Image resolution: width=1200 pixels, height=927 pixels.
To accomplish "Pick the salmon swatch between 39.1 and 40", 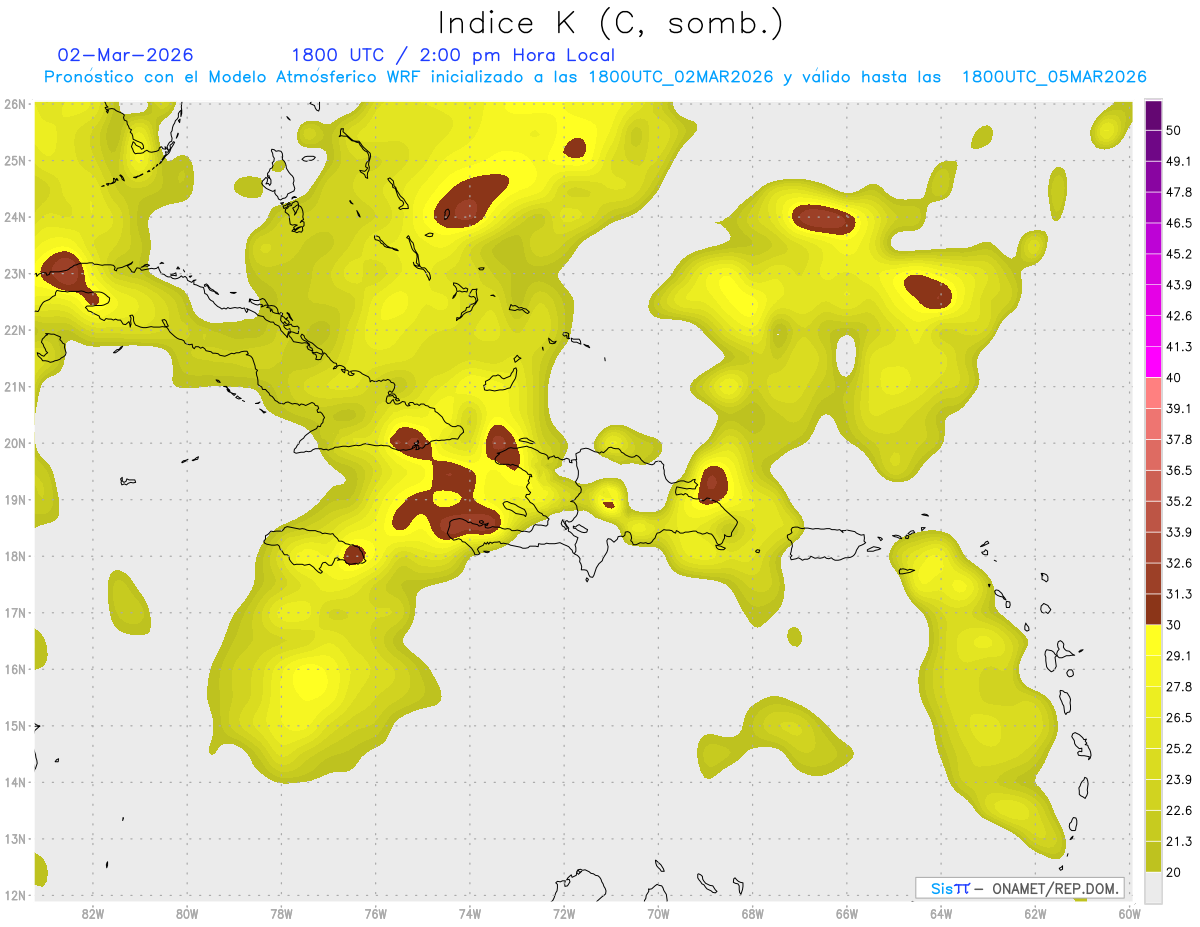I will [x=1153, y=392].
